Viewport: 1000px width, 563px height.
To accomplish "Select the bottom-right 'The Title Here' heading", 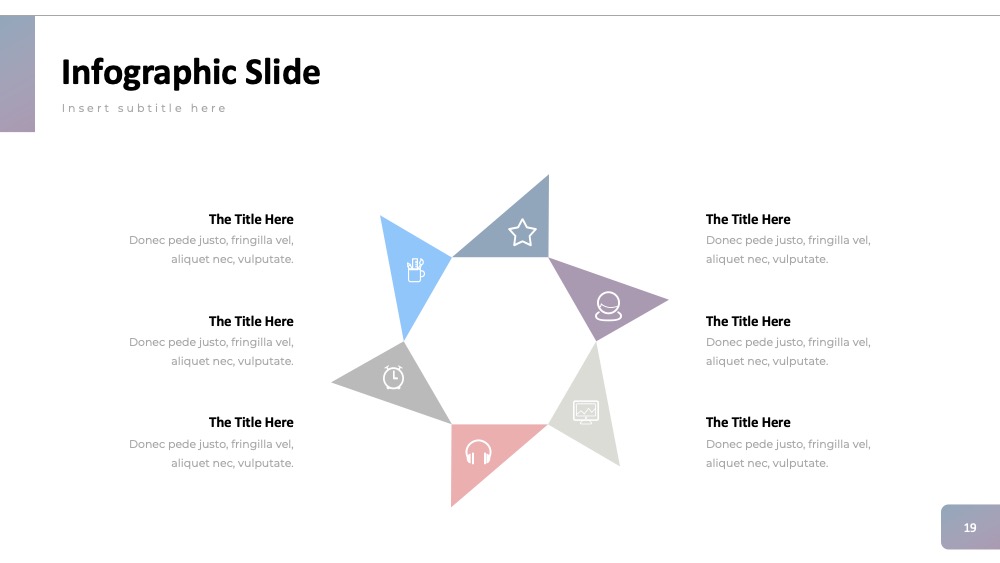I will pos(748,423).
